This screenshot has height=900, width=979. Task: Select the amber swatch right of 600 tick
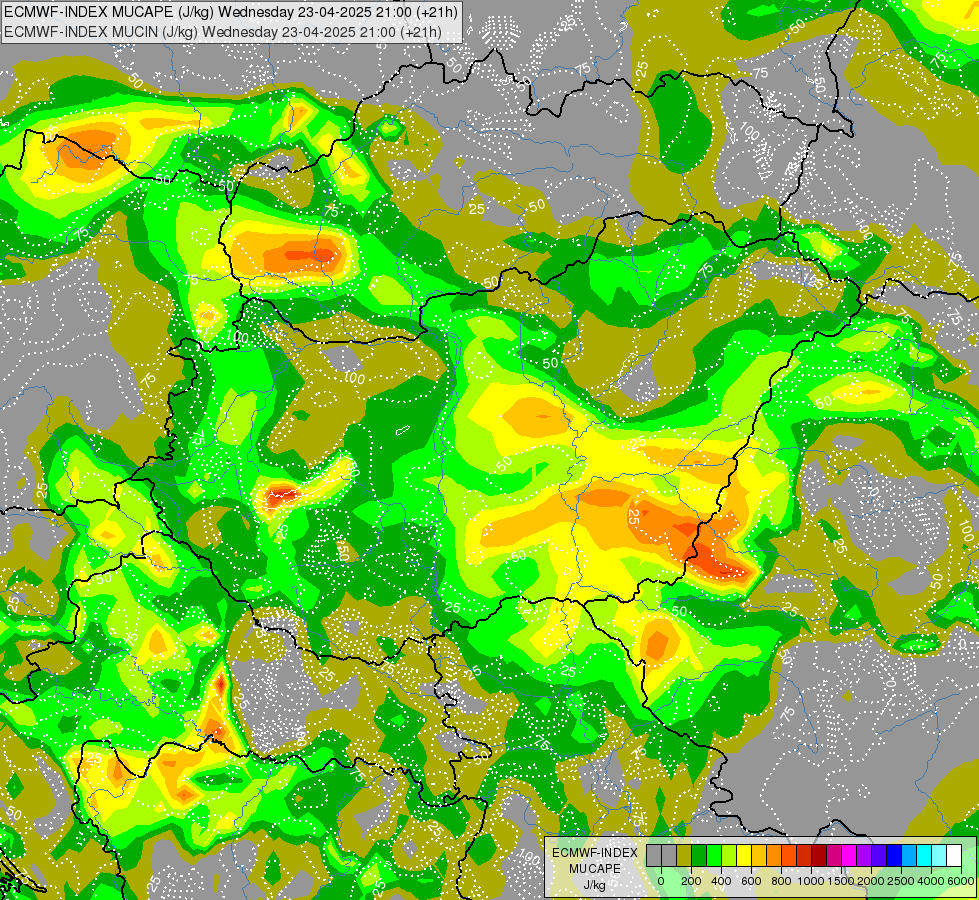(x=760, y=855)
